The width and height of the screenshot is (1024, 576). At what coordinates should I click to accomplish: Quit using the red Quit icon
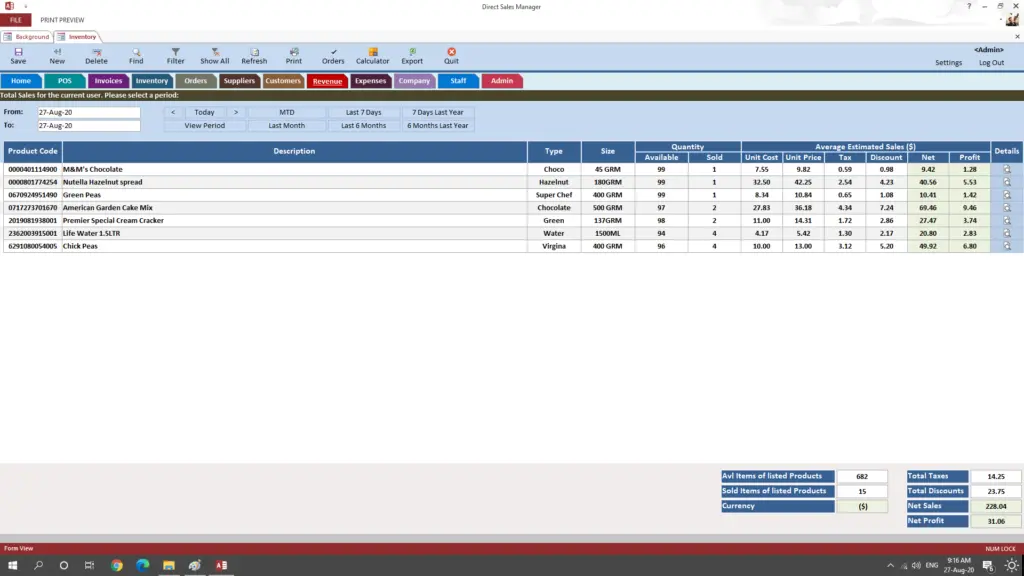click(x=451, y=54)
